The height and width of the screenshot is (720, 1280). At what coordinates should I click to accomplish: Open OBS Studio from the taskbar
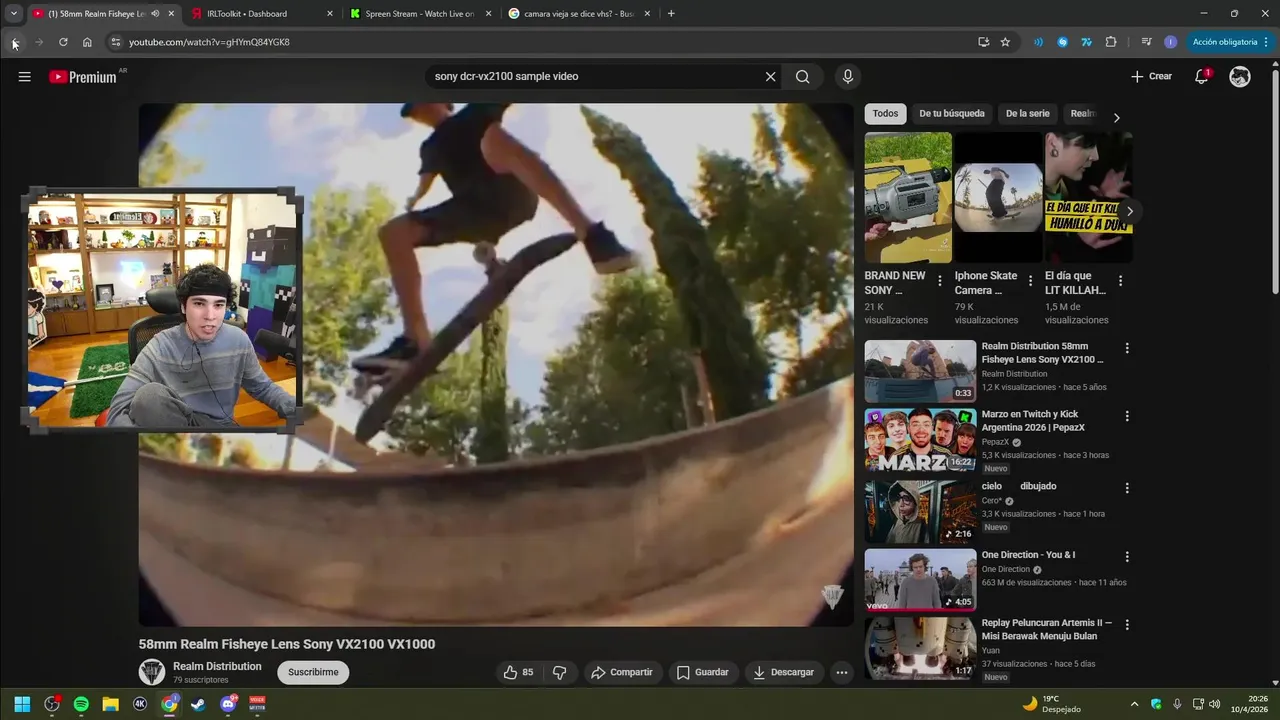pyautogui.click(x=52, y=704)
